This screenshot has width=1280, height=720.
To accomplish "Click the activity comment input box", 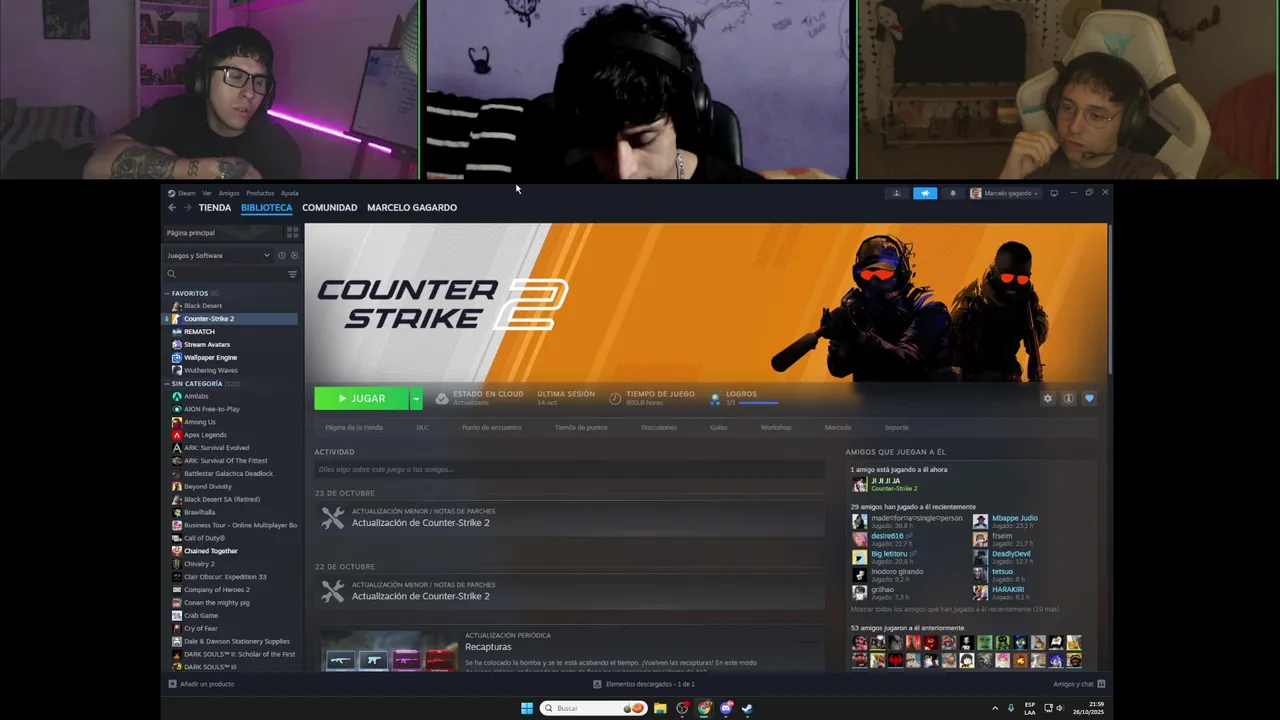I will point(569,469).
